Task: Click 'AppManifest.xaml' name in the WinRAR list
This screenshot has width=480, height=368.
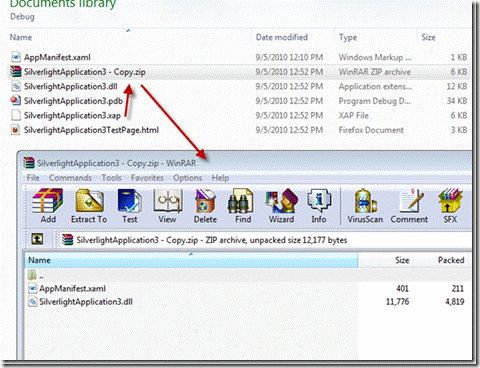Action: [x=72, y=288]
